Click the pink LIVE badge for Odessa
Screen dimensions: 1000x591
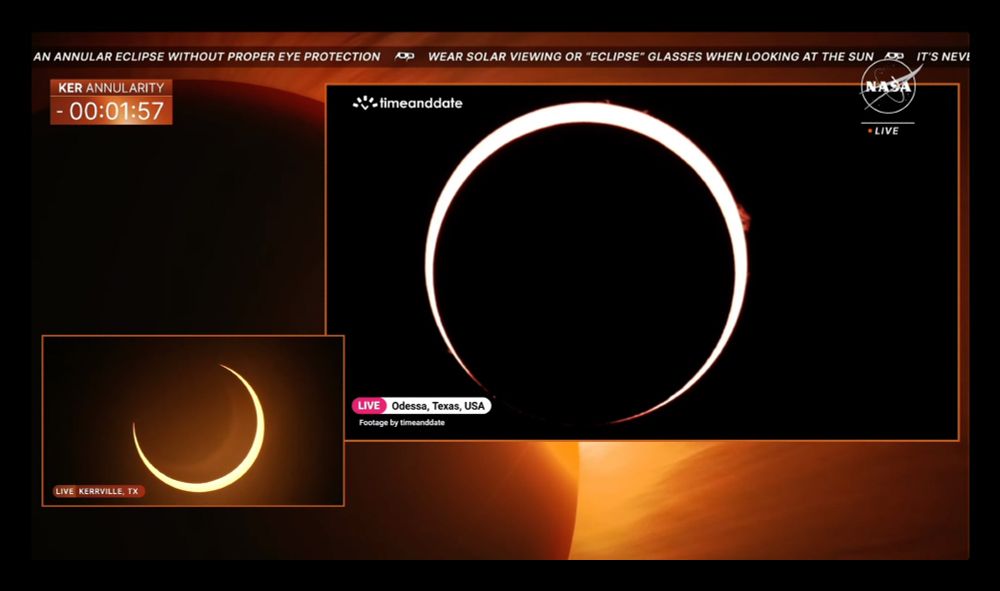click(369, 405)
